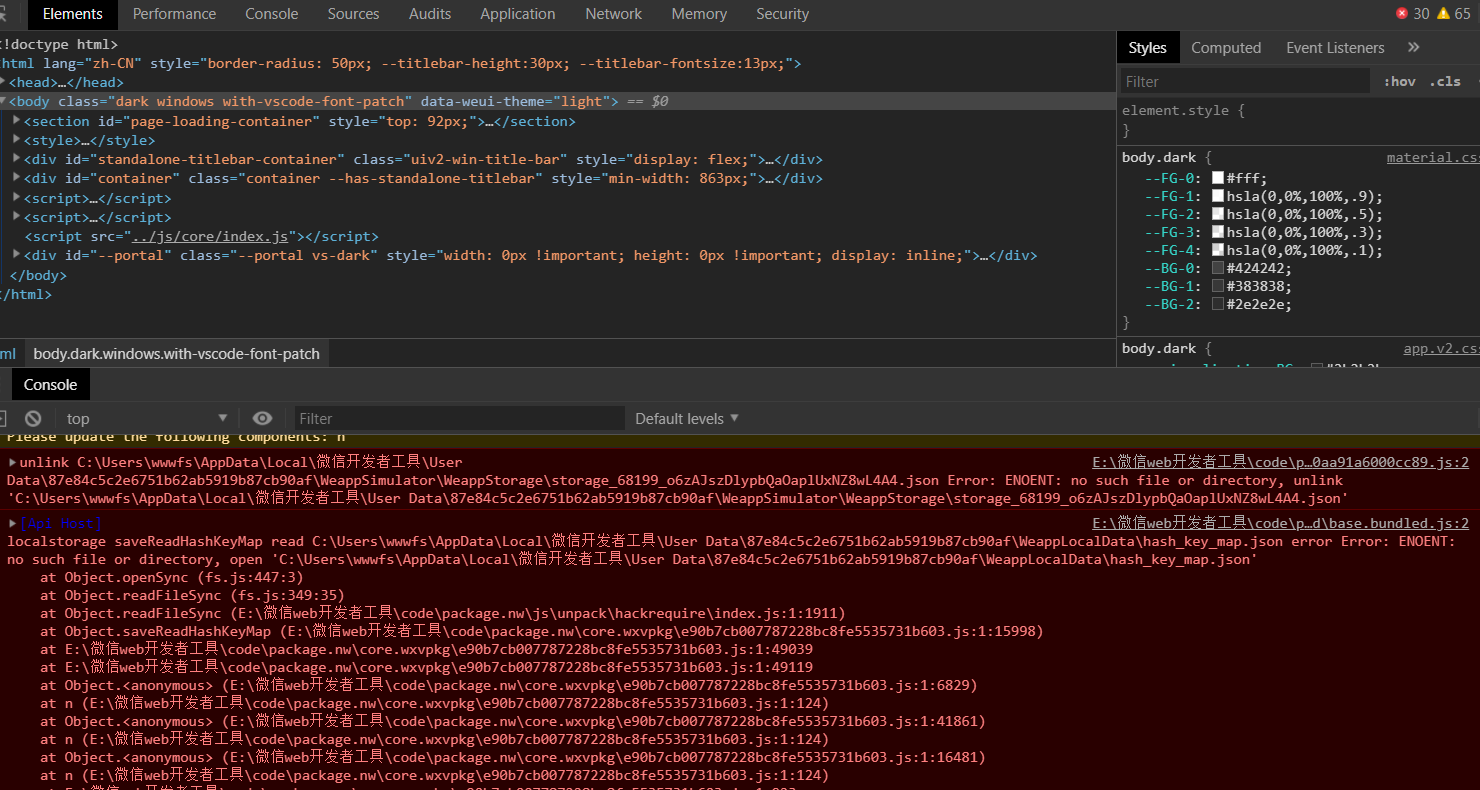Viewport: 1480px width, 790px height.
Task: Open the --BG-1 #383838 color swatch
Action: (1218, 286)
